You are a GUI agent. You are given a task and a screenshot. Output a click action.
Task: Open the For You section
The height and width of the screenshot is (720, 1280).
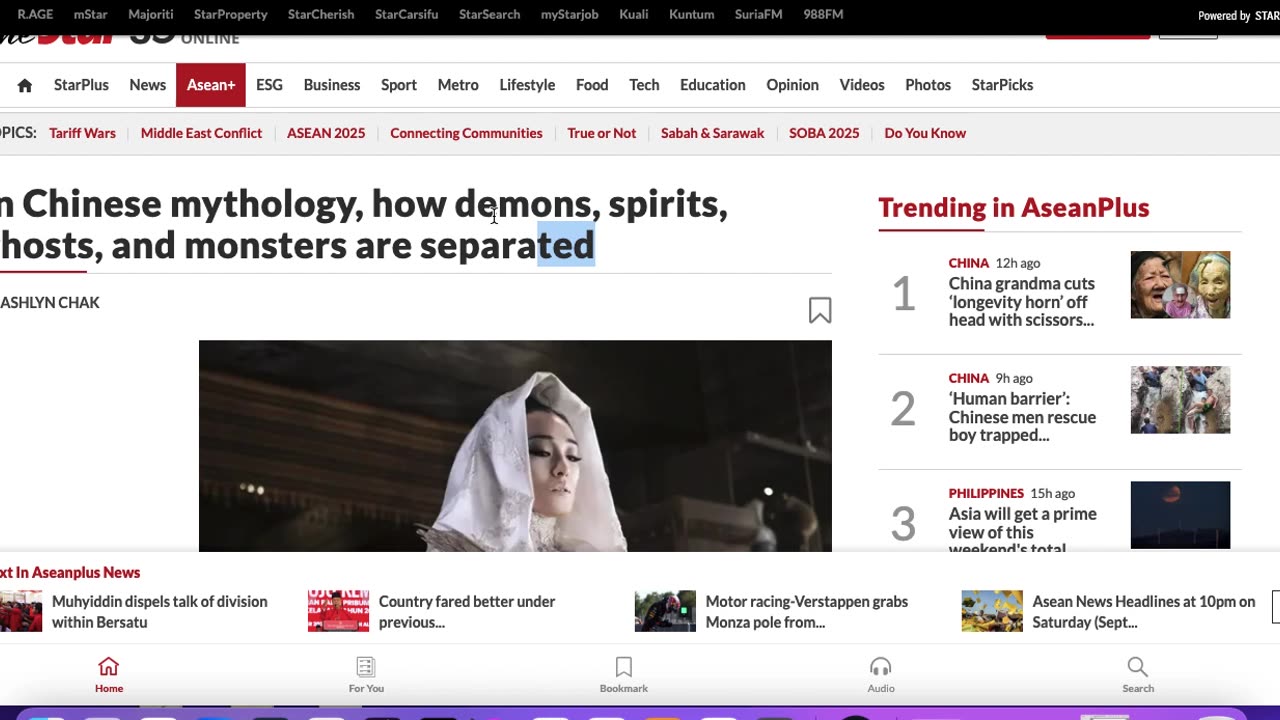pos(366,675)
